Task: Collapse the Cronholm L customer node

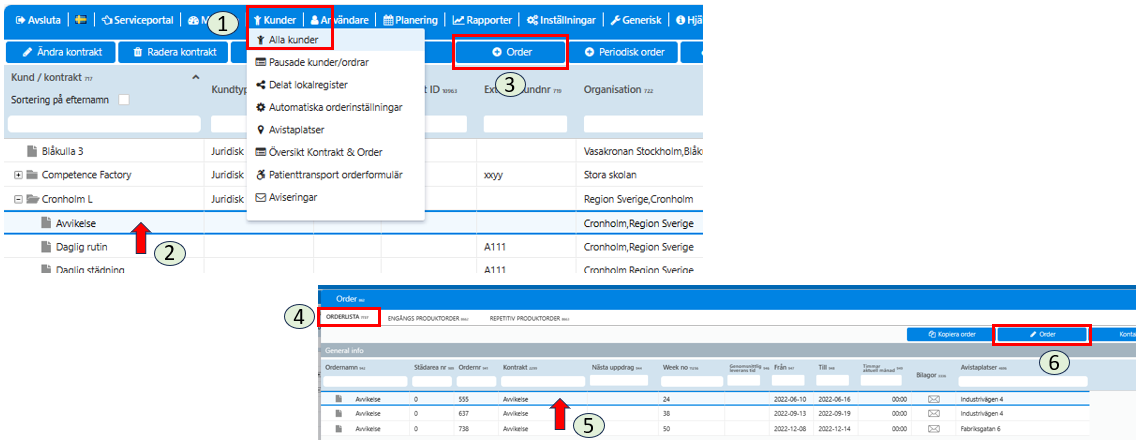Action: pos(18,199)
